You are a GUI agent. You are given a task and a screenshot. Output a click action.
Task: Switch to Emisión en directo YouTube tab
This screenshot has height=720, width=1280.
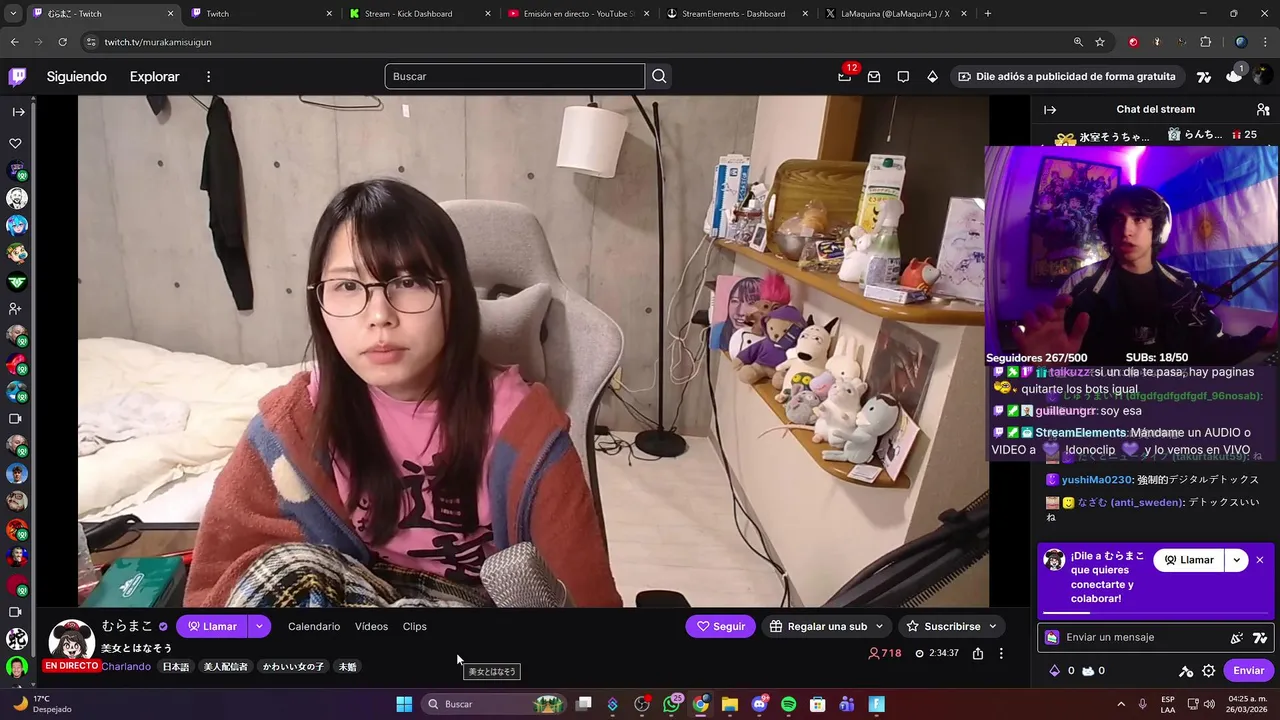(577, 14)
